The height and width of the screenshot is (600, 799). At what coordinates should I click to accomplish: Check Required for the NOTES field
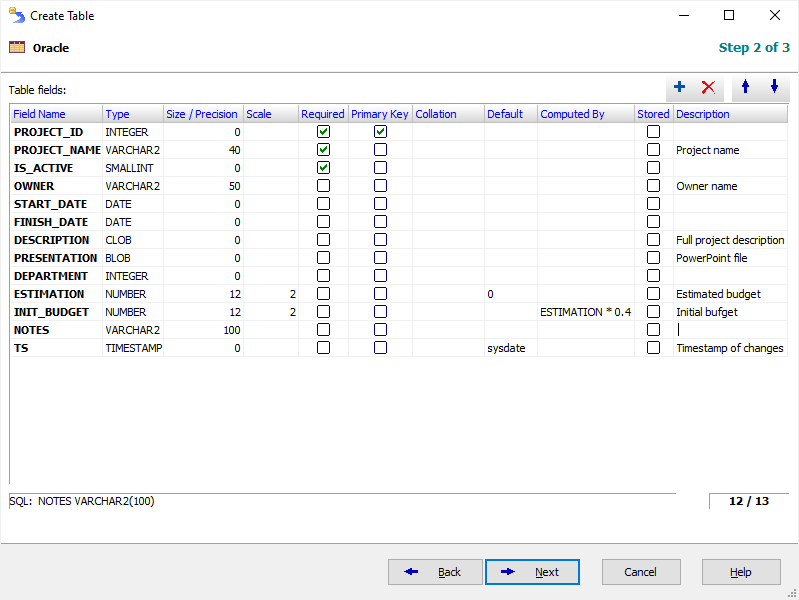coord(323,330)
